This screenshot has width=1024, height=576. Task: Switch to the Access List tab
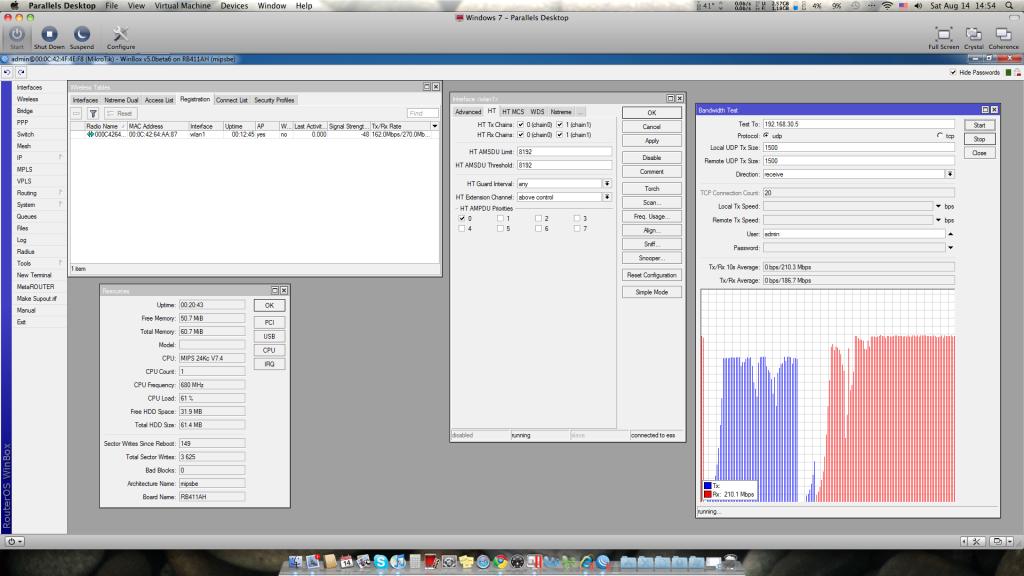point(159,100)
